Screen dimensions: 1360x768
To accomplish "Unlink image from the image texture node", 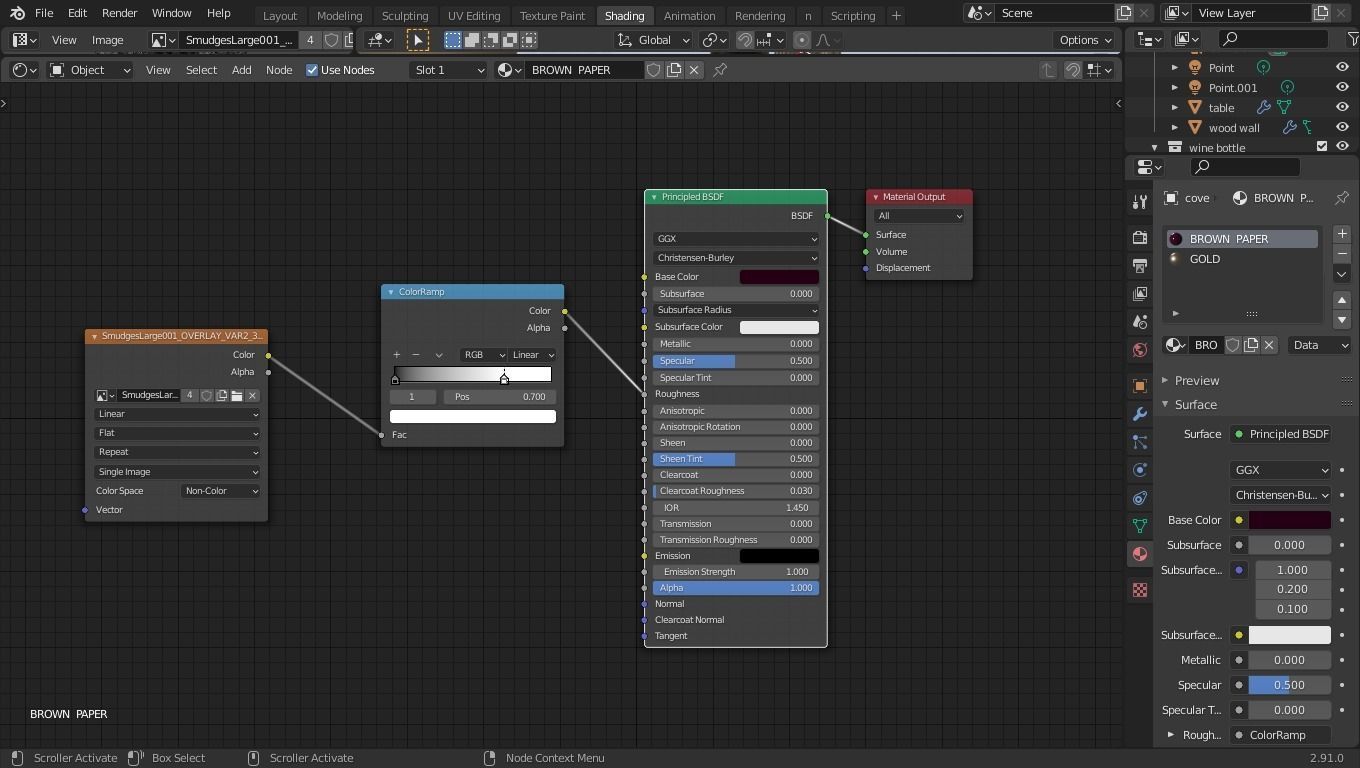I will click(252, 395).
